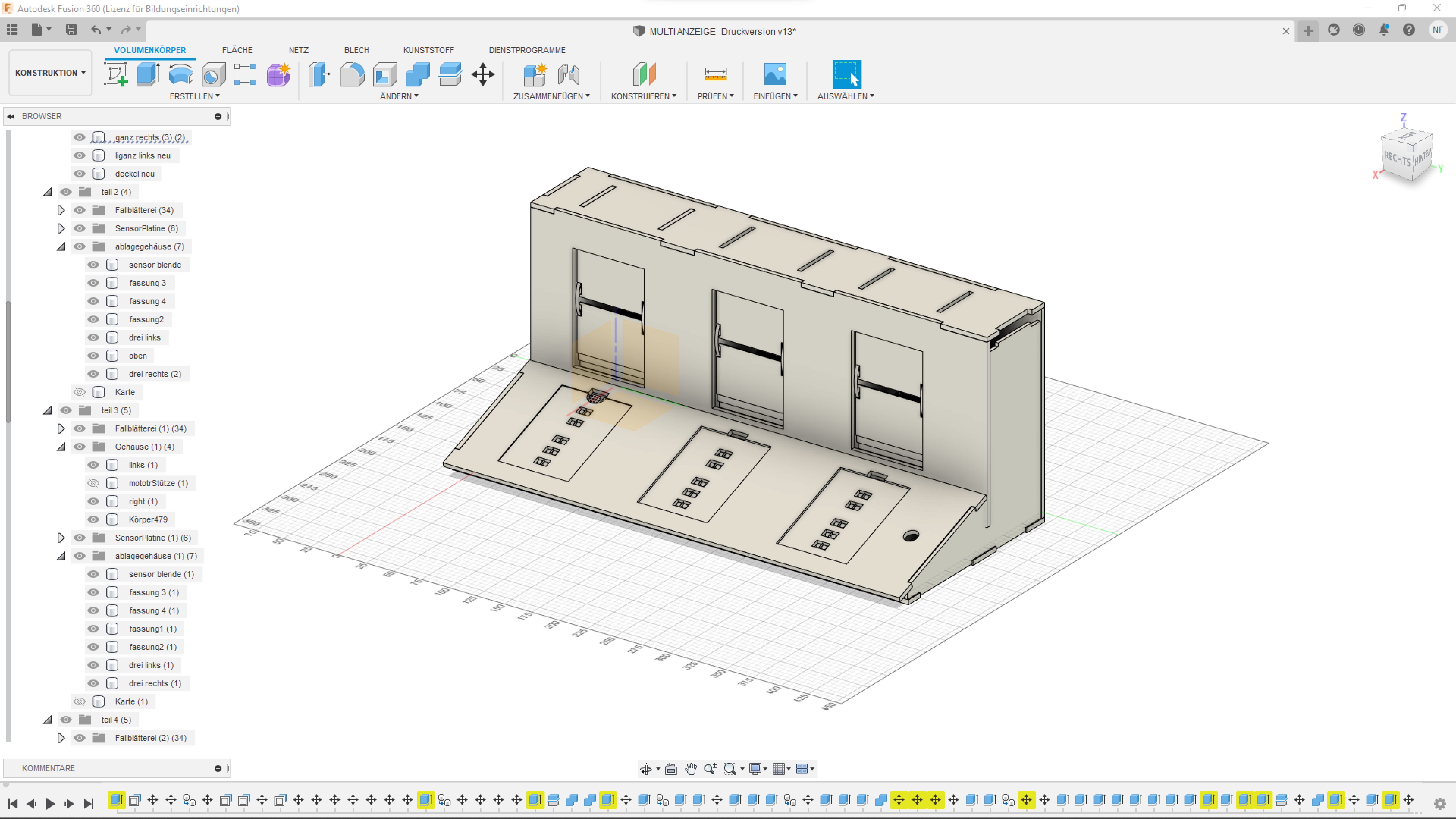Collapse the teil 3 (5) component

click(x=47, y=410)
